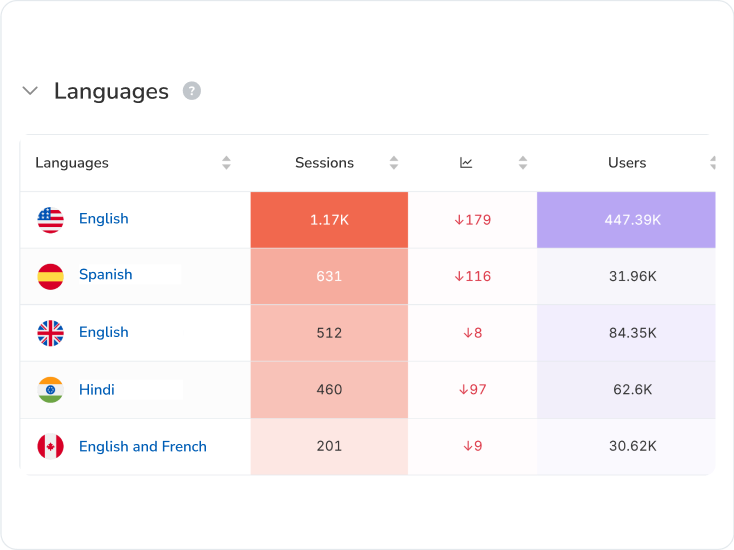Image resolution: width=734 pixels, height=550 pixels.
Task: Click the Languages section title
Action: click(111, 91)
